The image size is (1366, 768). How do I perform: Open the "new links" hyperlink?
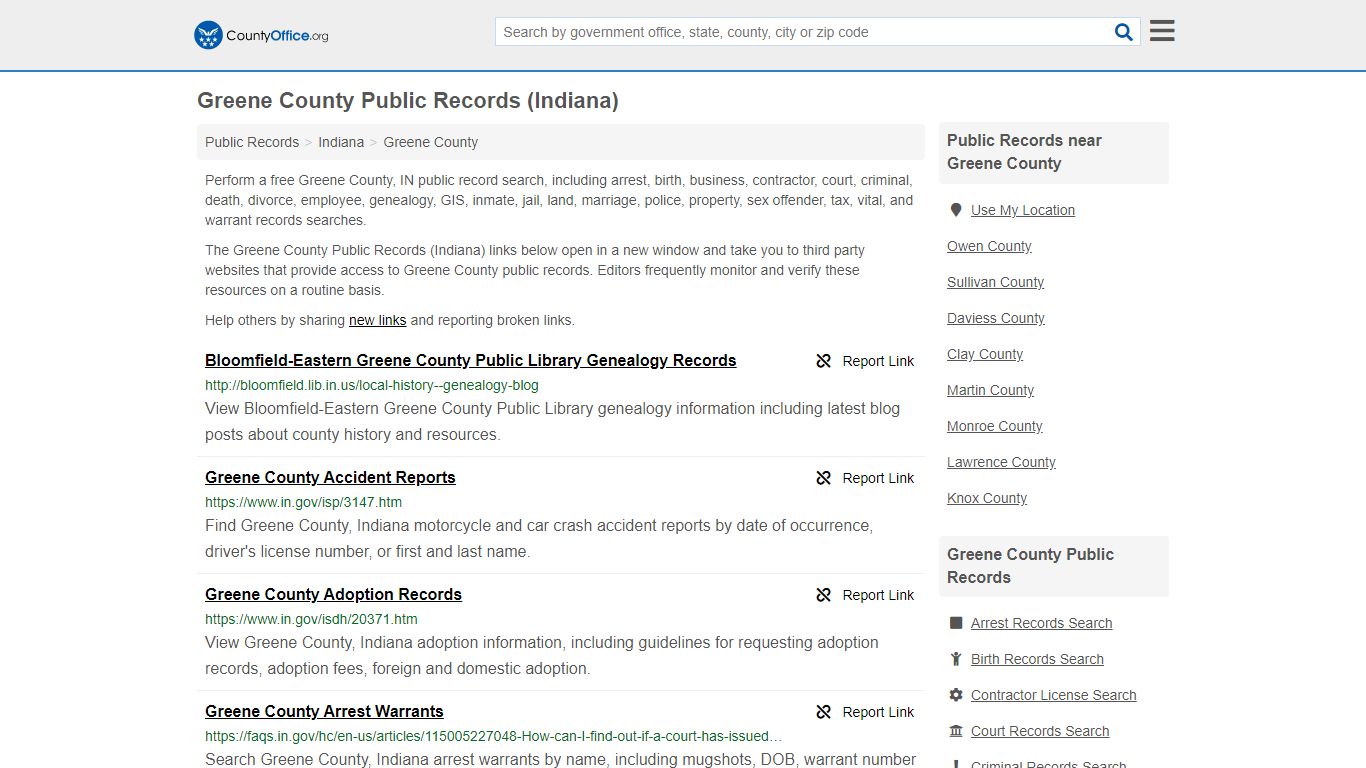(x=377, y=320)
